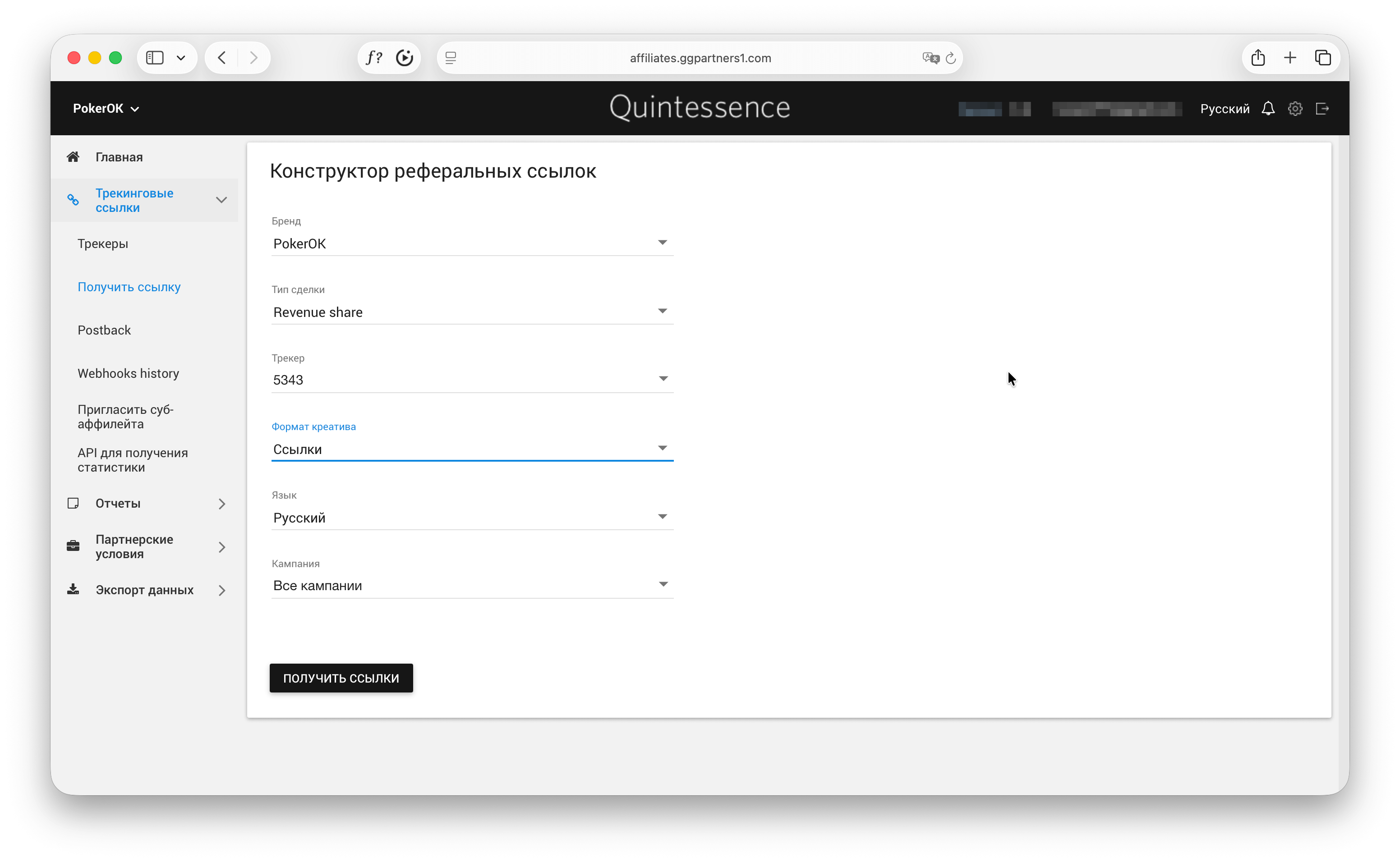This screenshot has height=862, width=1400.
Task: Reload the page using refresh icon
Action: click(951, 58)
